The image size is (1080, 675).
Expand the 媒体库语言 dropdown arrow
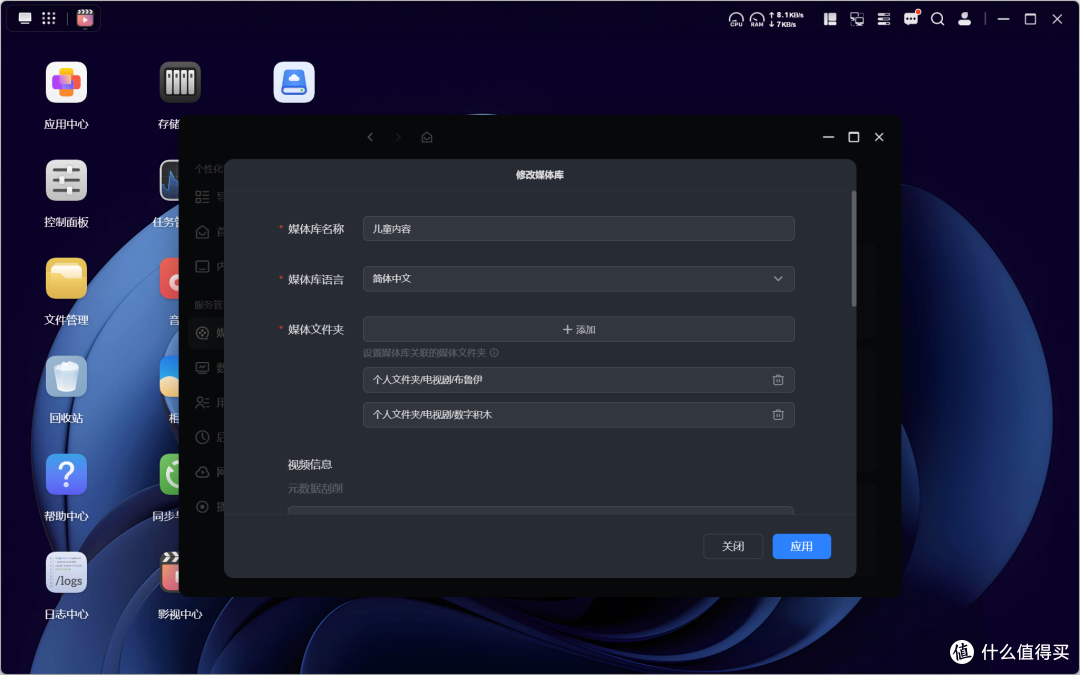[x=778, y=279]
